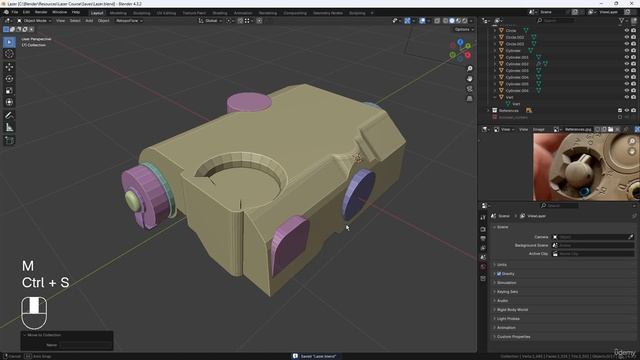
Task: Toggle X-ray mode in viewport header
Action: click(437, 20)
